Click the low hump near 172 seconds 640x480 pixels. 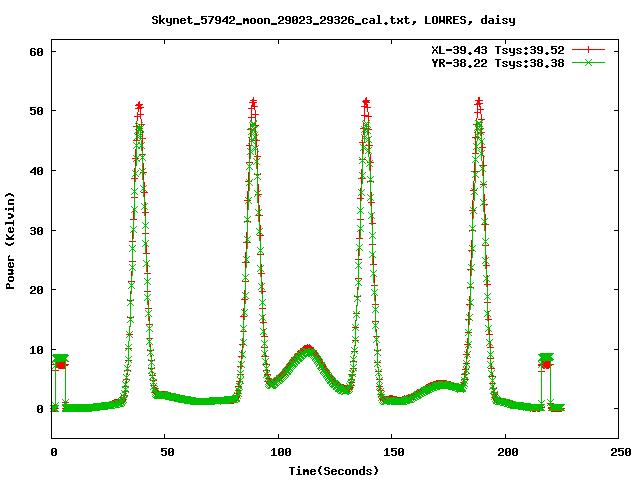tap(441, 384)
